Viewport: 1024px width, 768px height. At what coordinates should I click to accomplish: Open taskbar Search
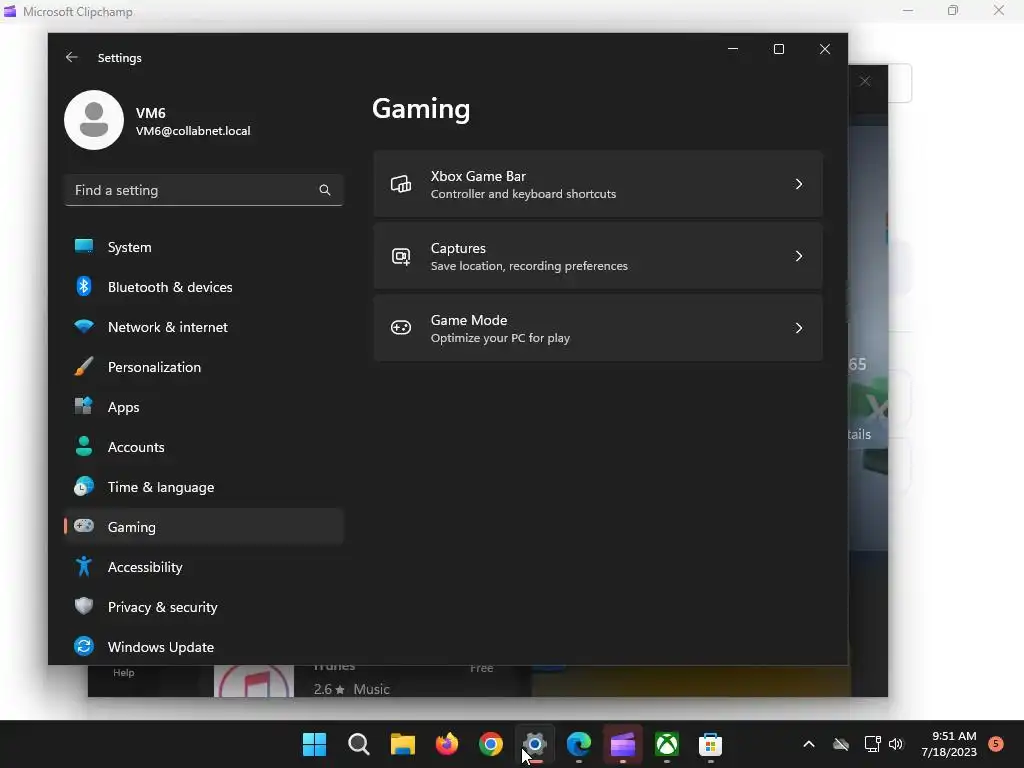(x=359, y=744)
